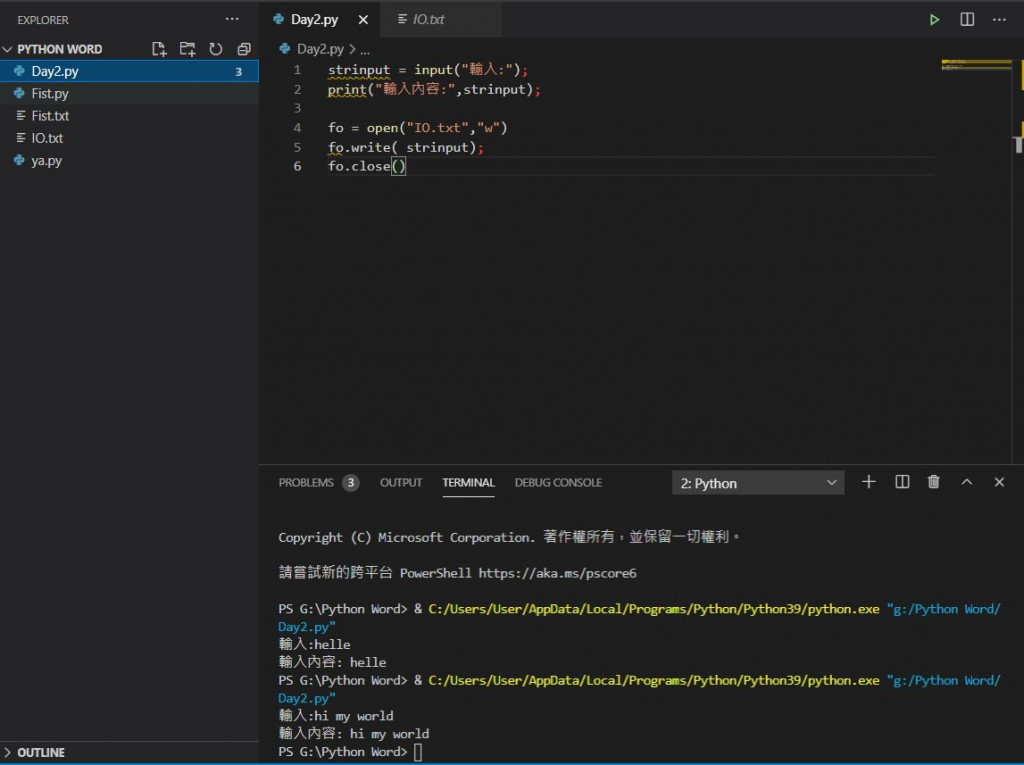This screenshot has height=765, width=1024.
Task: Expand the OUTLINE section
Action: tap(8, 753)
